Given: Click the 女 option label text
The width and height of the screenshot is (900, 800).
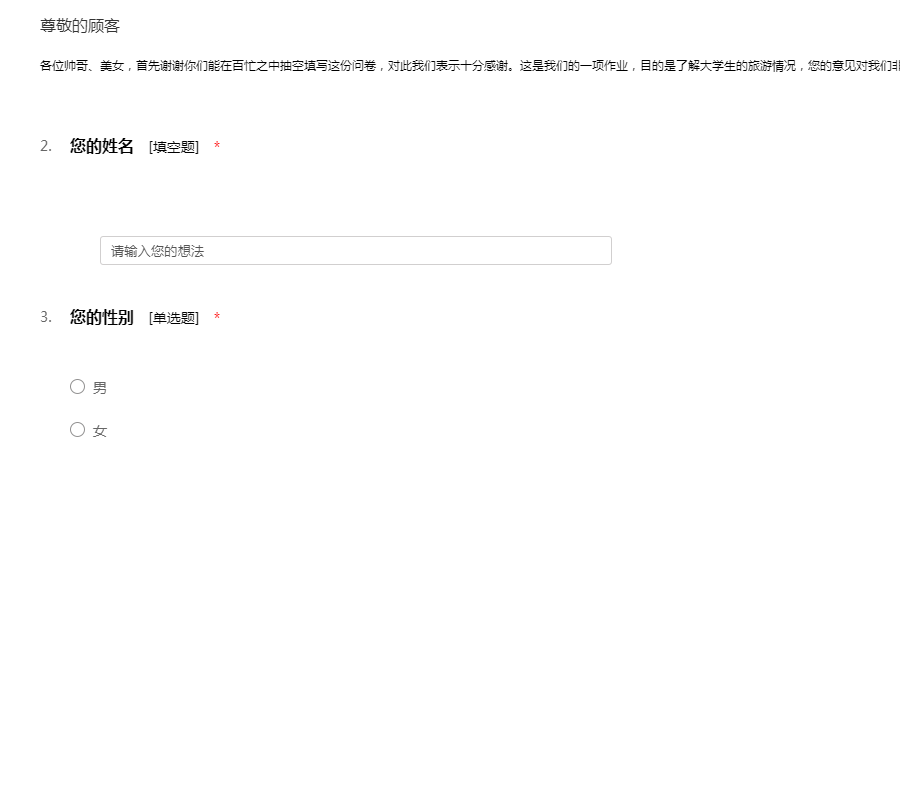Looking at the screenshot, I should pyautogui.click(x=100, y=431).
